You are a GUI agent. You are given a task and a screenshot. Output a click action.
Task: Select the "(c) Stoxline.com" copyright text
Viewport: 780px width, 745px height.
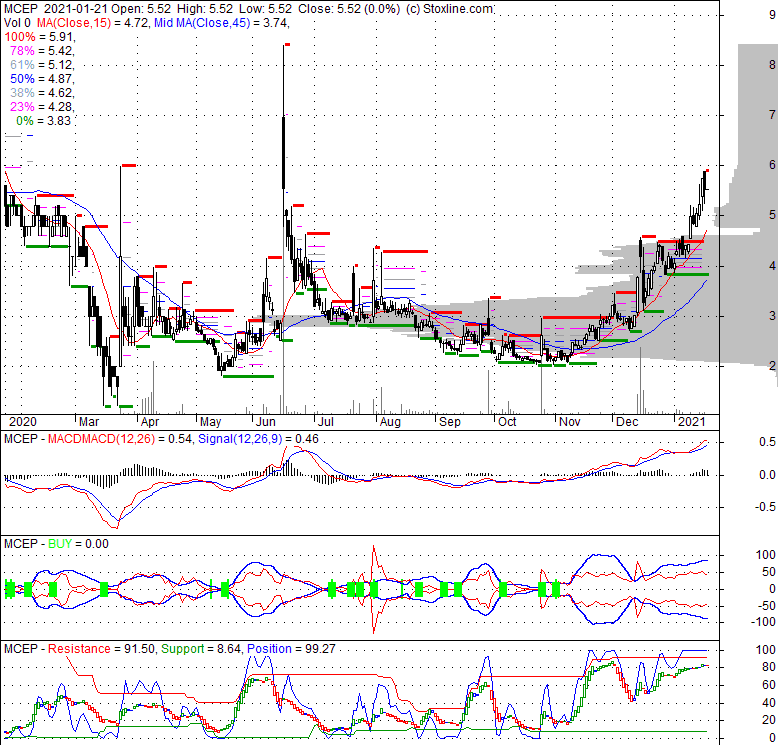pos(449,9)
